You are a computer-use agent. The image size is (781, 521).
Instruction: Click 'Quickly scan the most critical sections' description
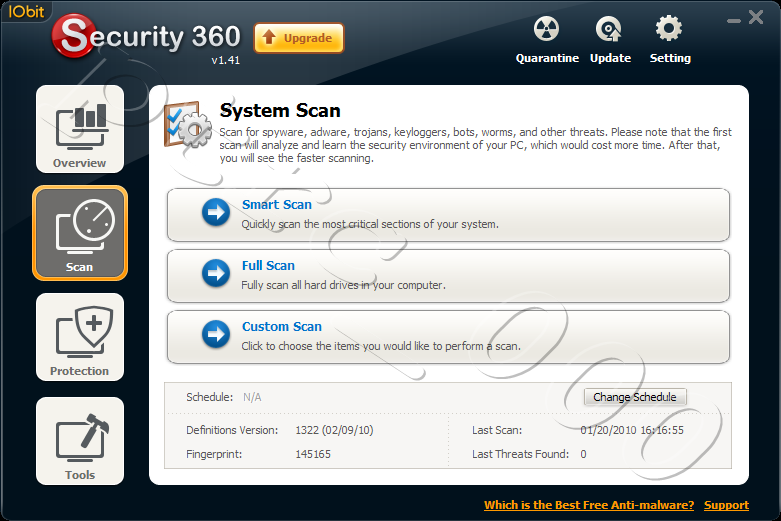point(370,224)
